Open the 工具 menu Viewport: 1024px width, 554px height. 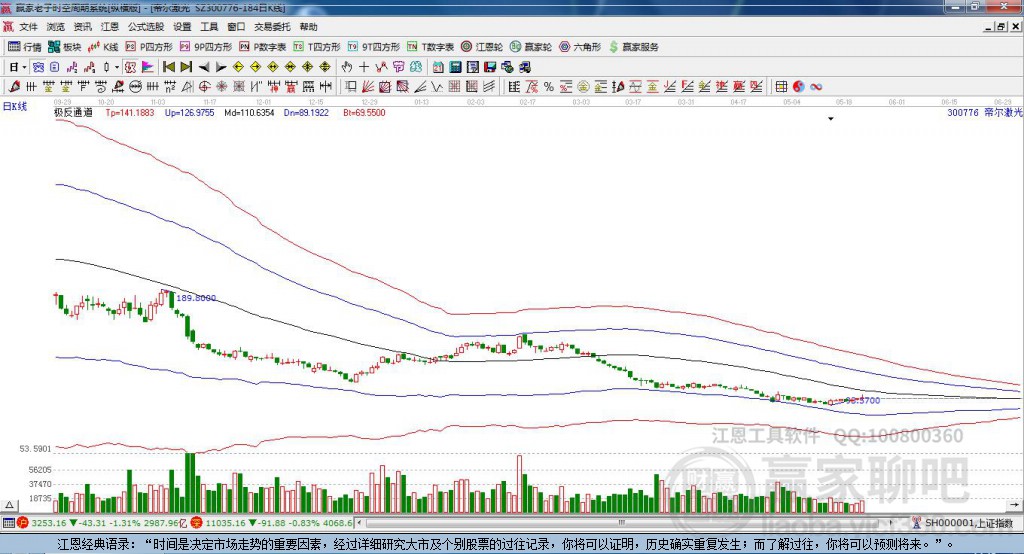pyautogui.click(x=209, y=27)
